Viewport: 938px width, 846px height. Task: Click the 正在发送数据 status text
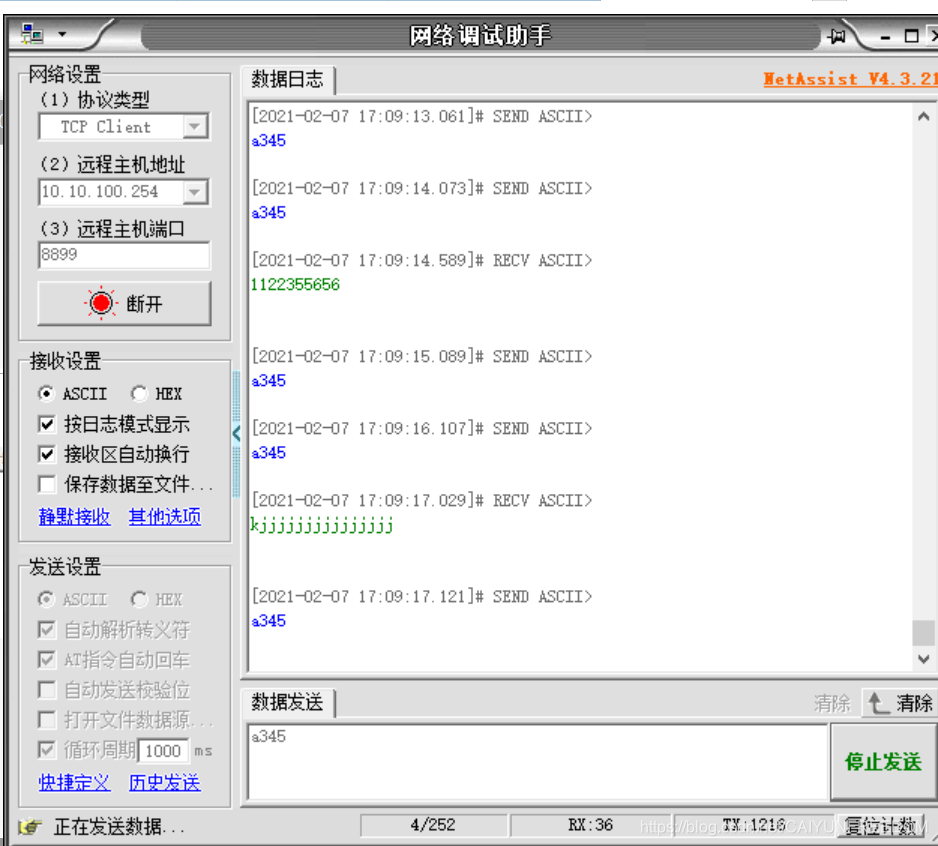point(118,827)
